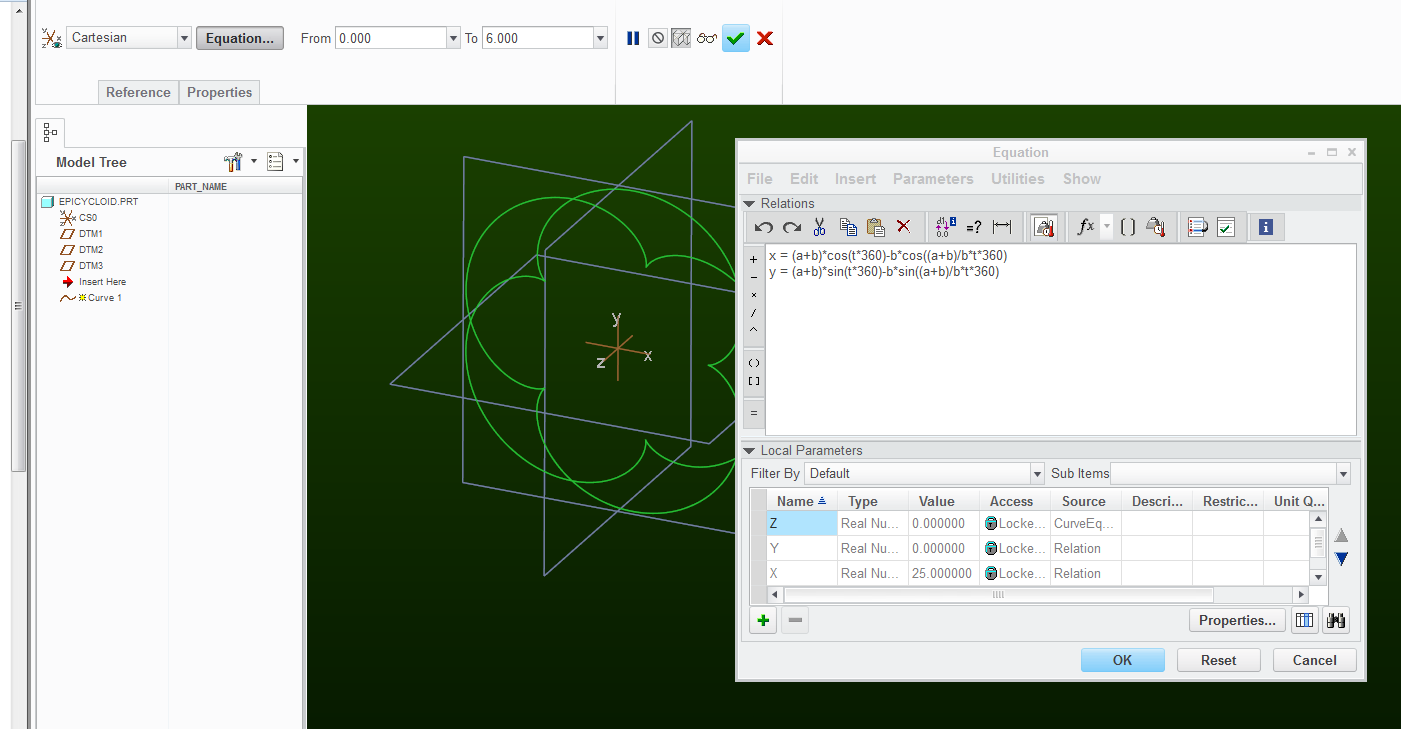This screenshot has width=1401, height=729.
Task: Open the Insert menu in Equation window
Action: [855, 179]
